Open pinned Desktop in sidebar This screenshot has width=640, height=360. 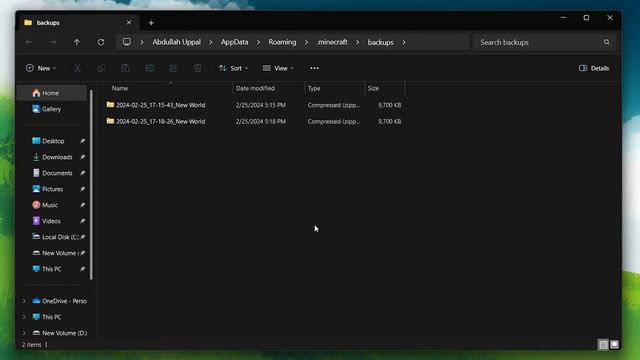coord(53,141)
